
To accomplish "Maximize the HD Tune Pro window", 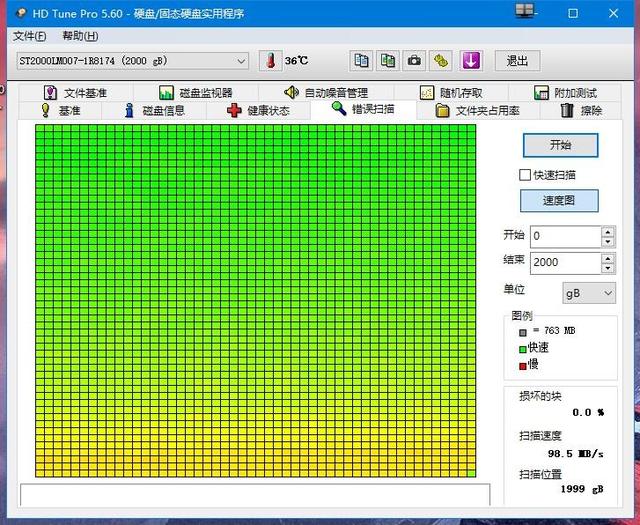I will click(573, 13).
